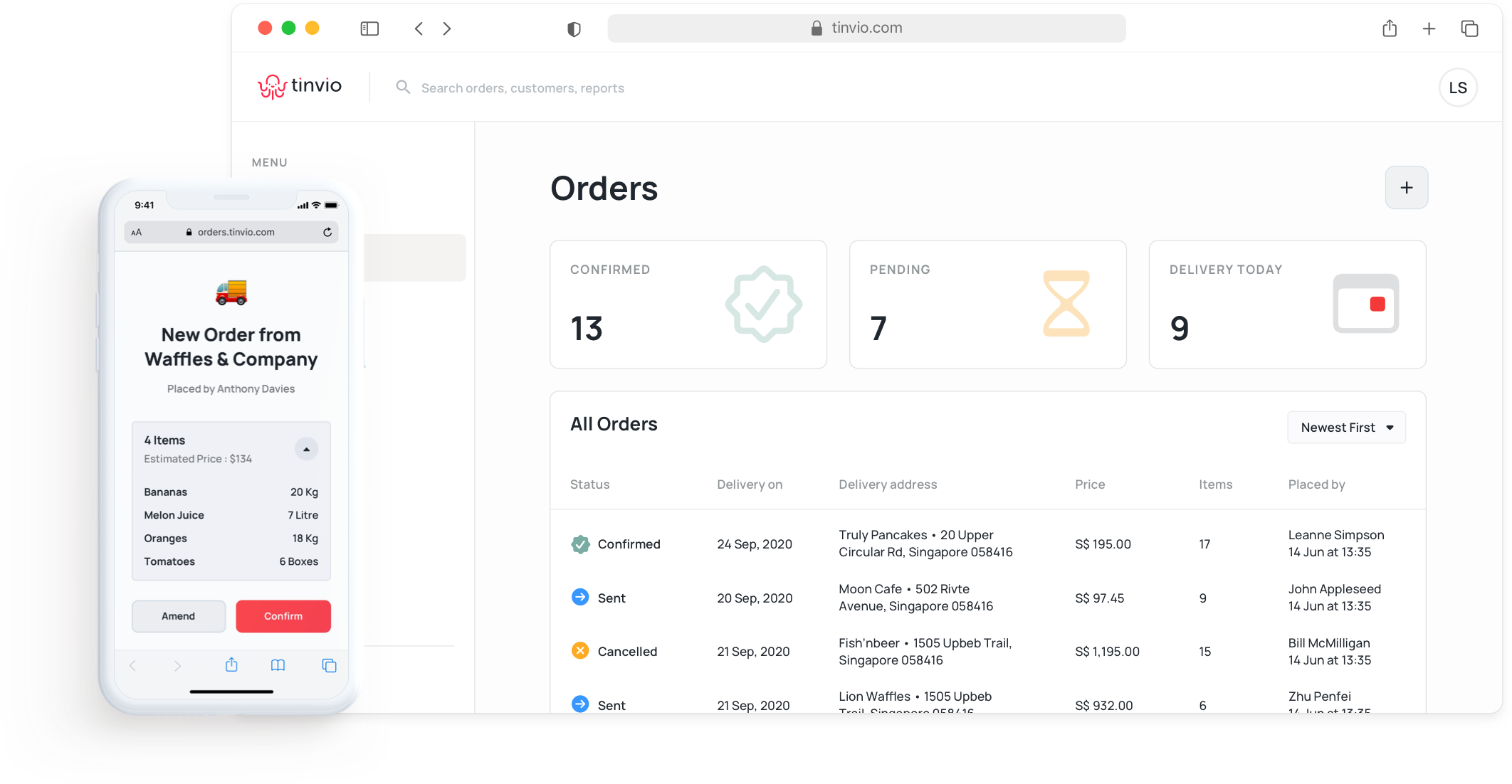
Task: Click the Pending hourglass icon
Action: click(x=1066, y=303)
